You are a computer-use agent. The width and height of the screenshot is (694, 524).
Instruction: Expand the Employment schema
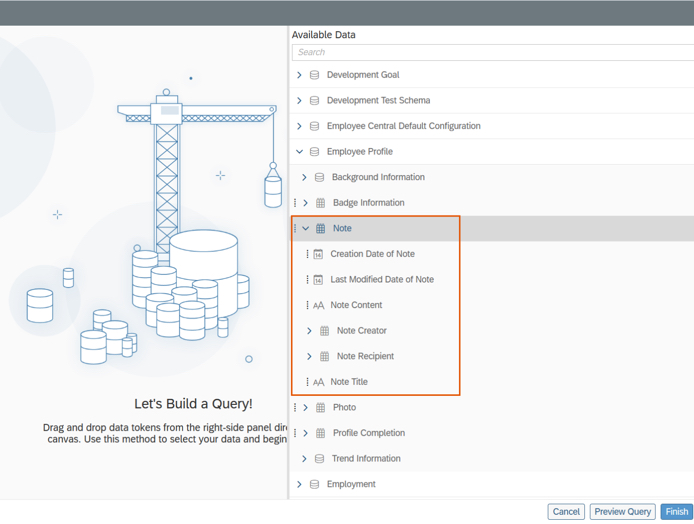tap(299, 485)
